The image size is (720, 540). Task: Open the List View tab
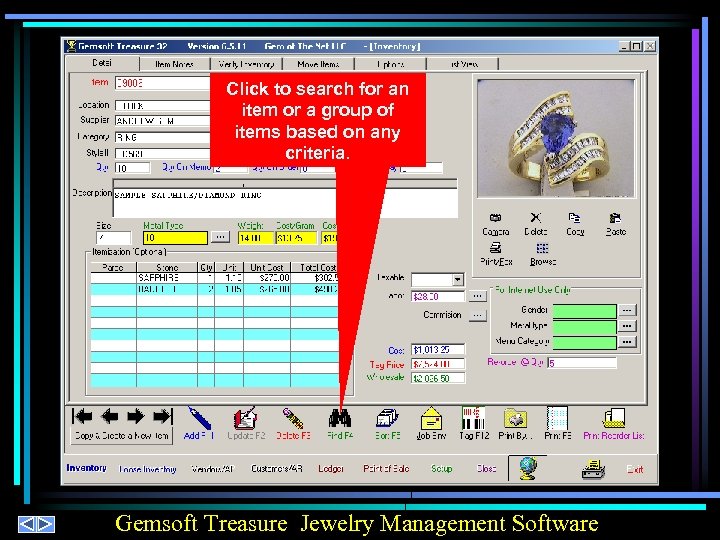[463, 64]
